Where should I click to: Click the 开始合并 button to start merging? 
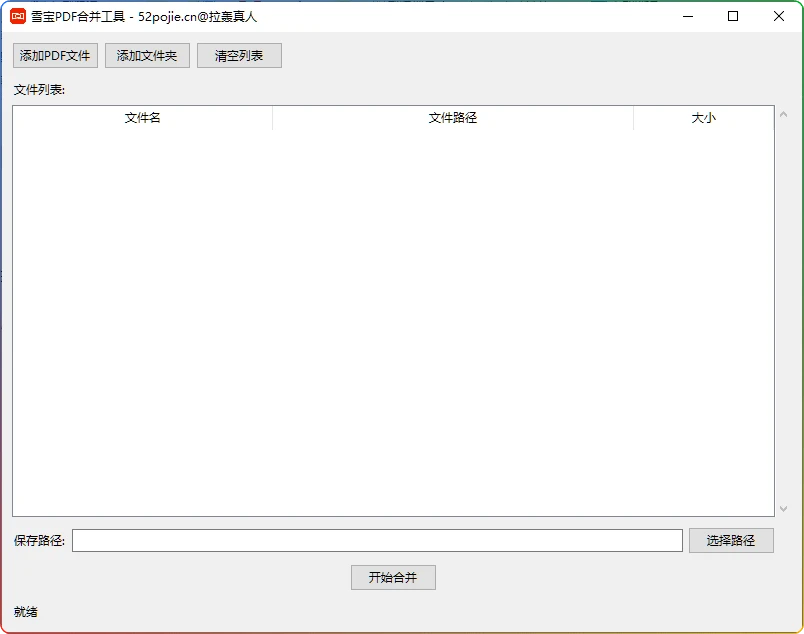tap(392, 577)
